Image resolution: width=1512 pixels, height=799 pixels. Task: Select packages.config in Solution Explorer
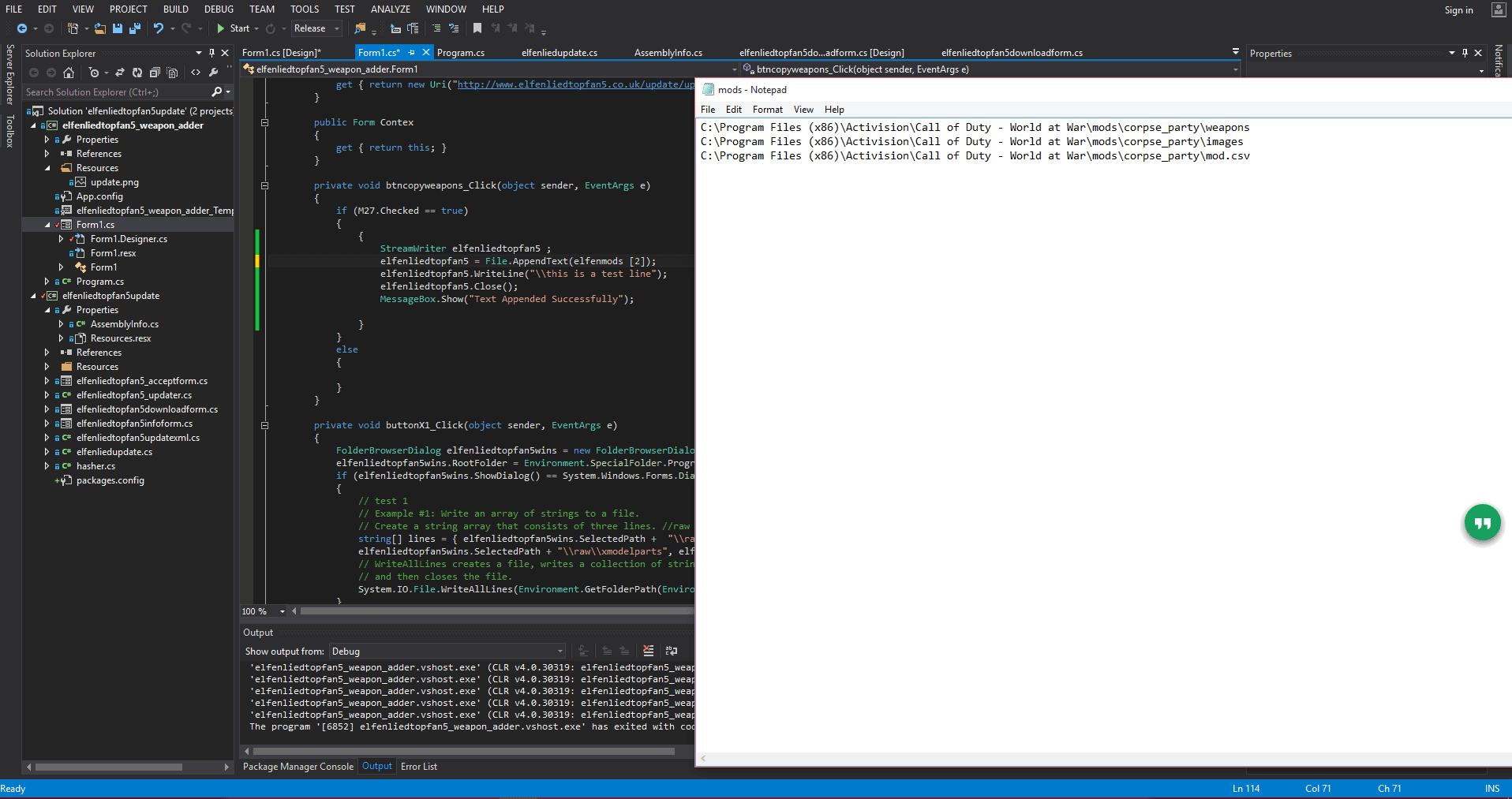pyautogui.click(x=110, y=480)
